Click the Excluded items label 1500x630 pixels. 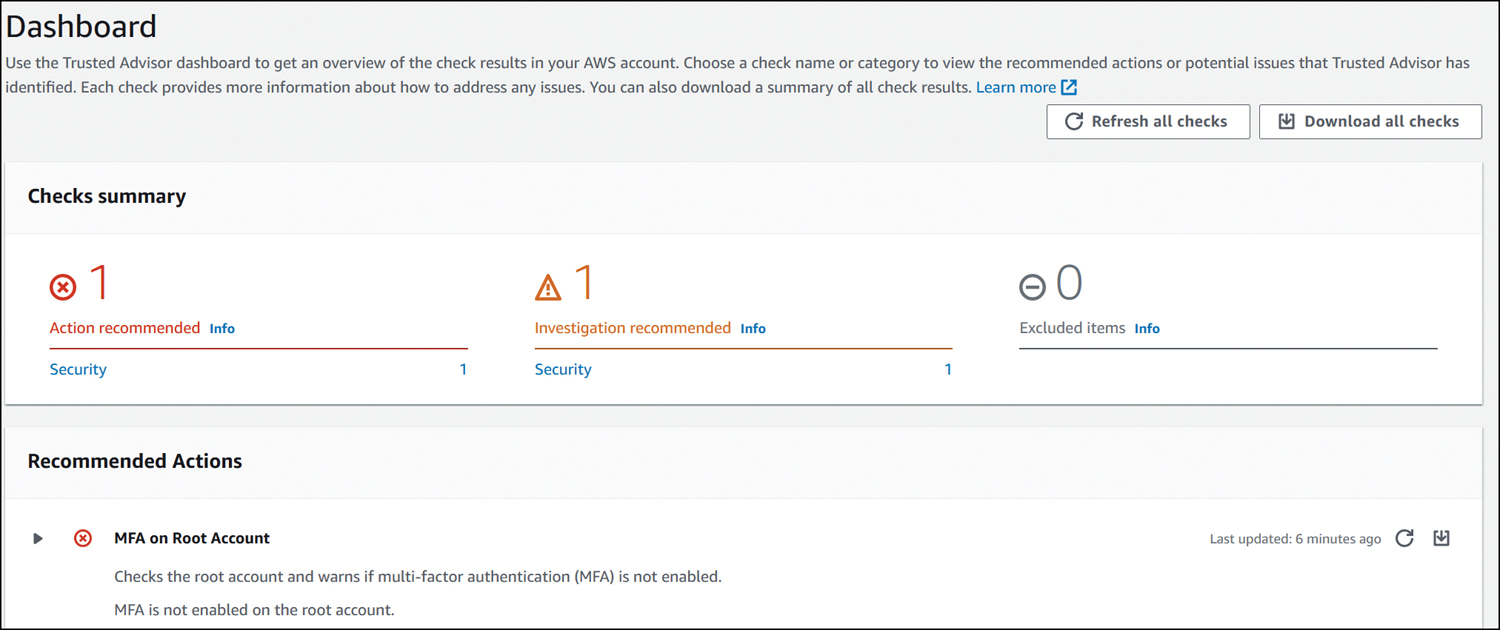pyautogui.click(x=1072, y=328)
